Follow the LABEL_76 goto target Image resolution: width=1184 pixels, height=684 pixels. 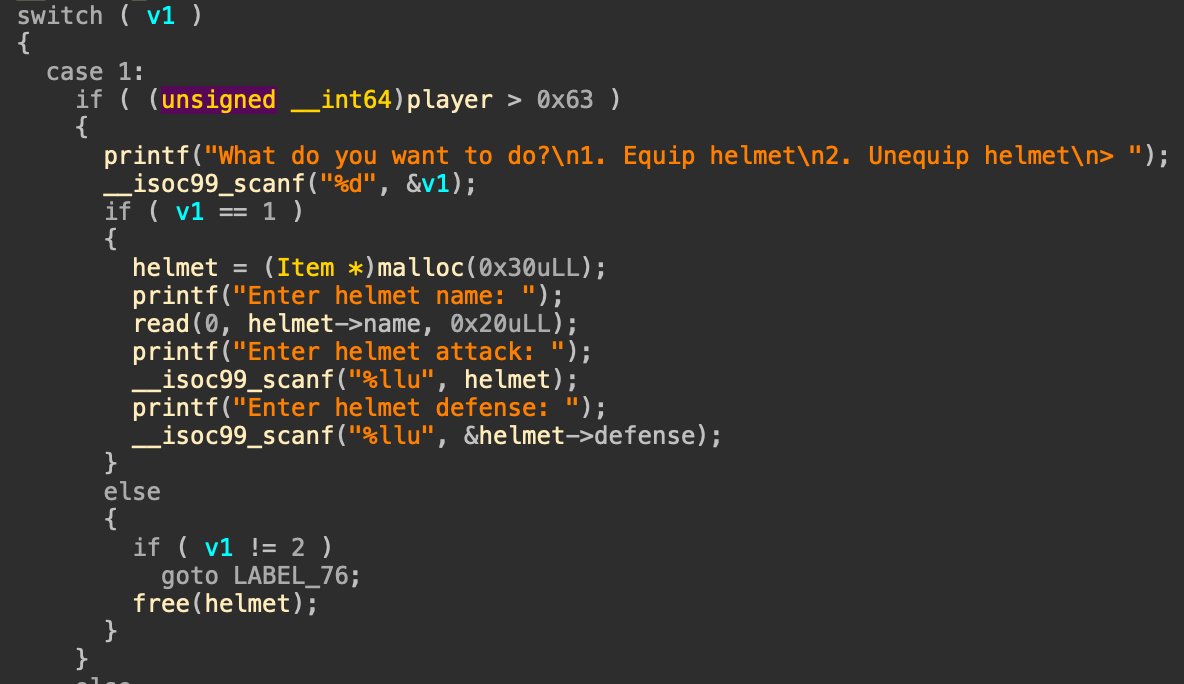(297, 575)
